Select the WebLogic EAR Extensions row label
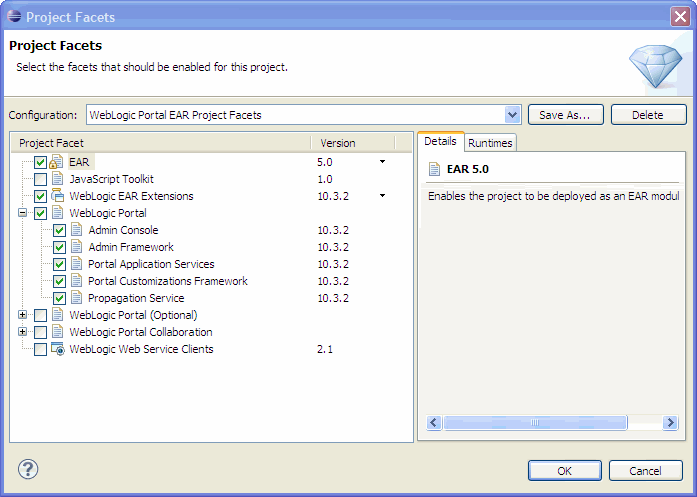 (x=132, y=196)
